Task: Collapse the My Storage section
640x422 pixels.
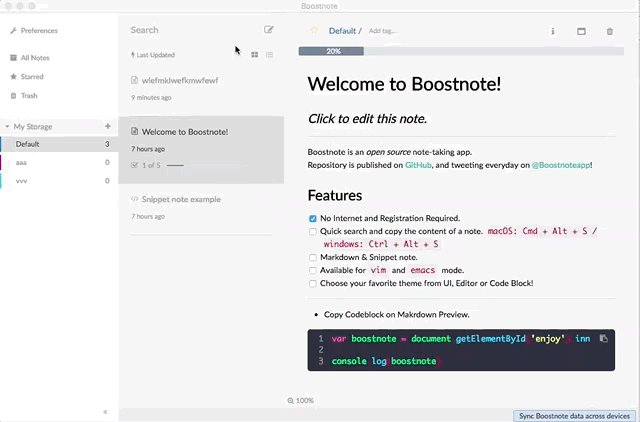Action: tap(7, 127)
